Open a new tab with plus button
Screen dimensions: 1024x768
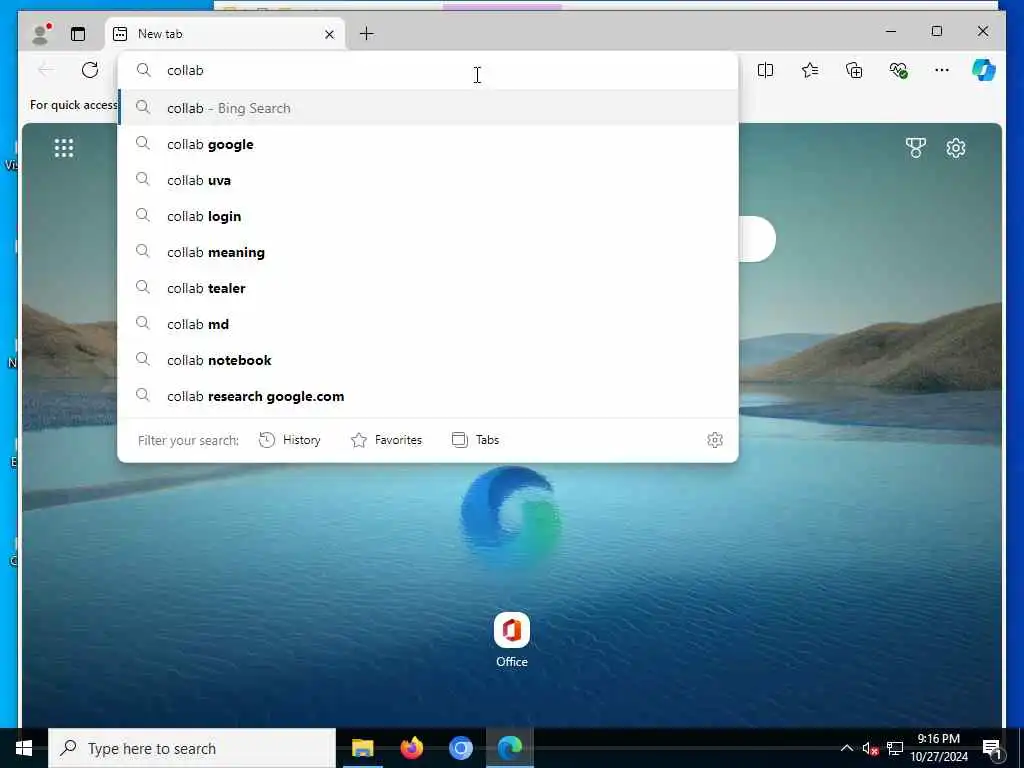[x=367, y=34]
